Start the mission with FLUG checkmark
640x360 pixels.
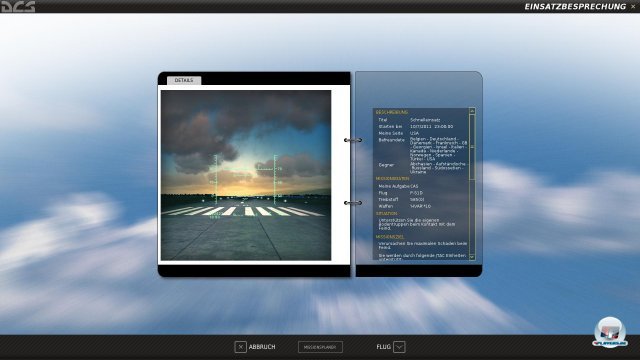pyautogui.click(x=391, y=347)
